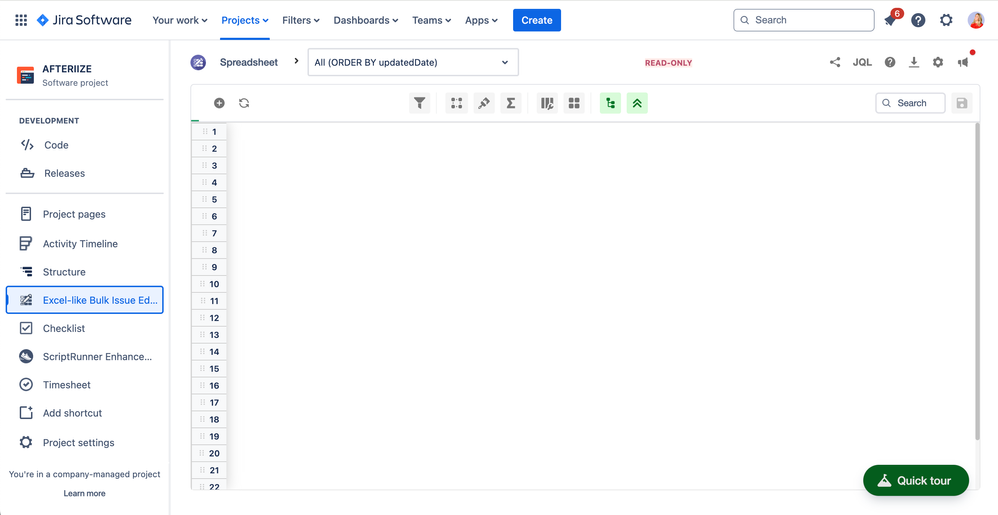The height and width of the screenshot is (515, 998).
Task: Click the AFTERIIZE project avatar icon
Action: [x=25, y=75]
